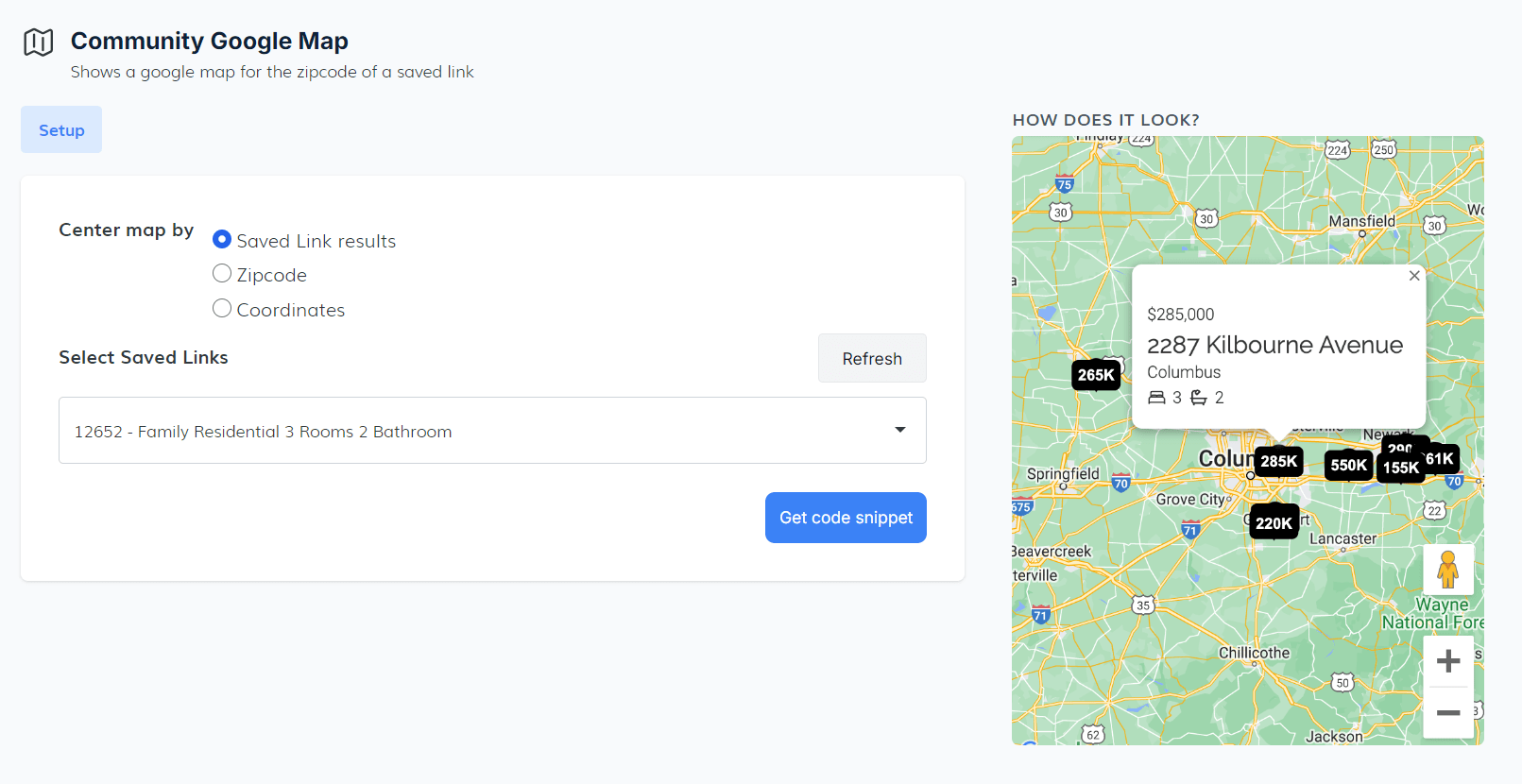Click the map icon beside Community Google Map

[39, 43]
